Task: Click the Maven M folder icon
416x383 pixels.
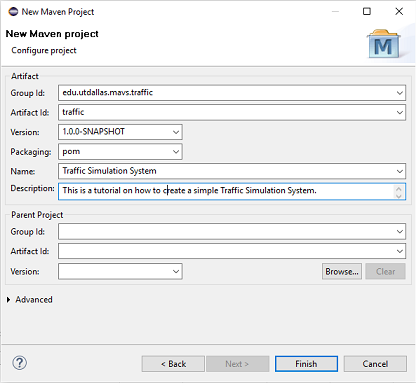Action: [x=384, y=45]
